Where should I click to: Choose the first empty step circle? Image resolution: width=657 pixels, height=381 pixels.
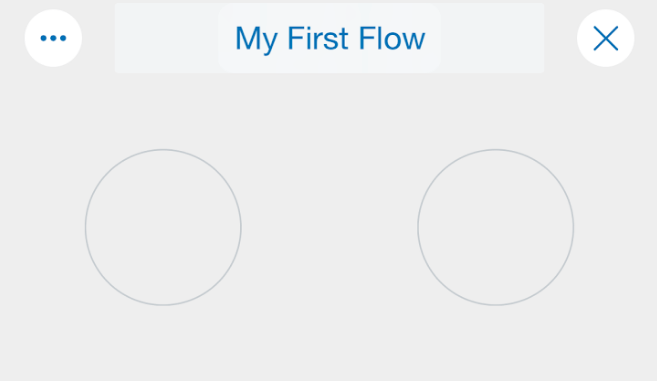(x=163, y=227)
